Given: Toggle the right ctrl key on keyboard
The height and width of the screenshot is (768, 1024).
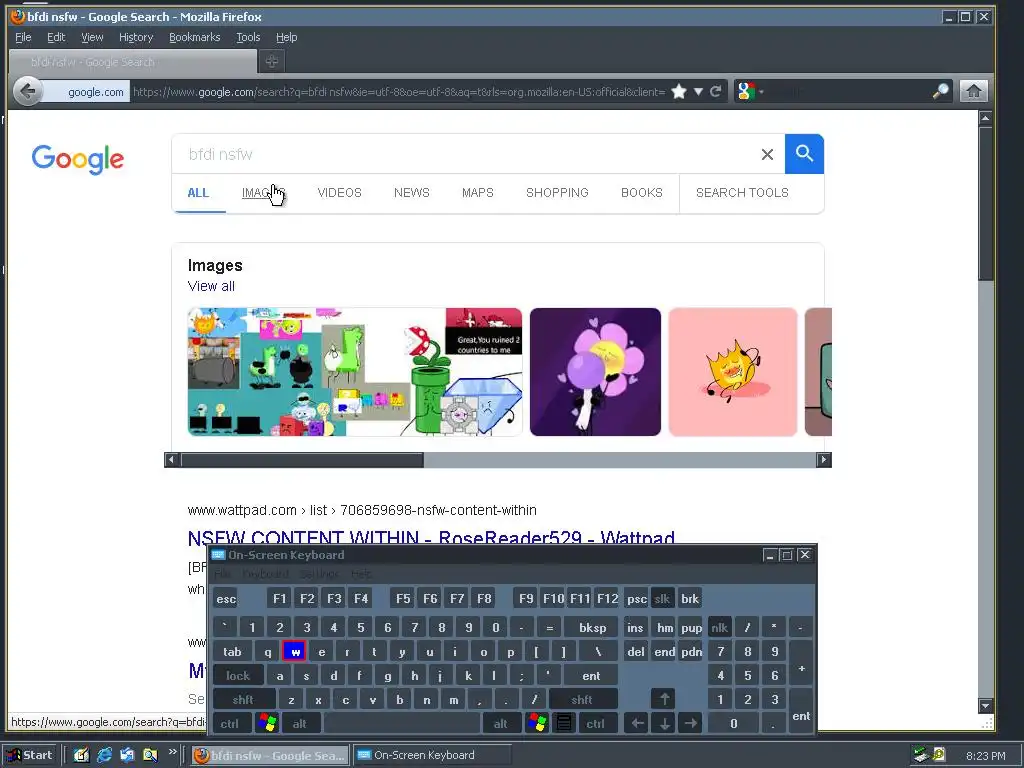Looking at the screenshot, I should [x=595, y=724].
